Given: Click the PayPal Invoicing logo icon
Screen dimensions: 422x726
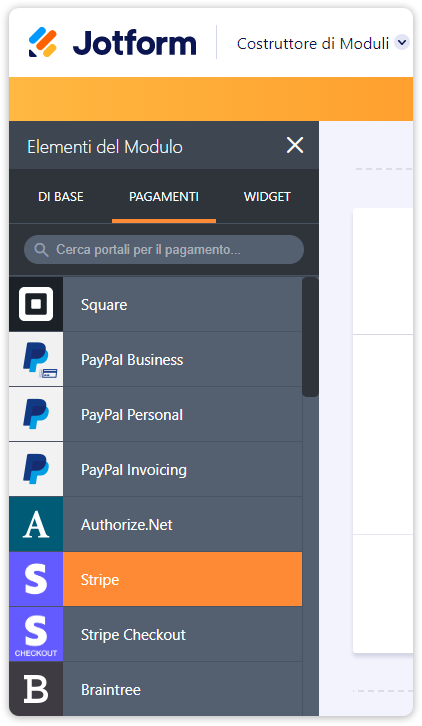Looking at the screenshot, I should [x=36, y=469].
